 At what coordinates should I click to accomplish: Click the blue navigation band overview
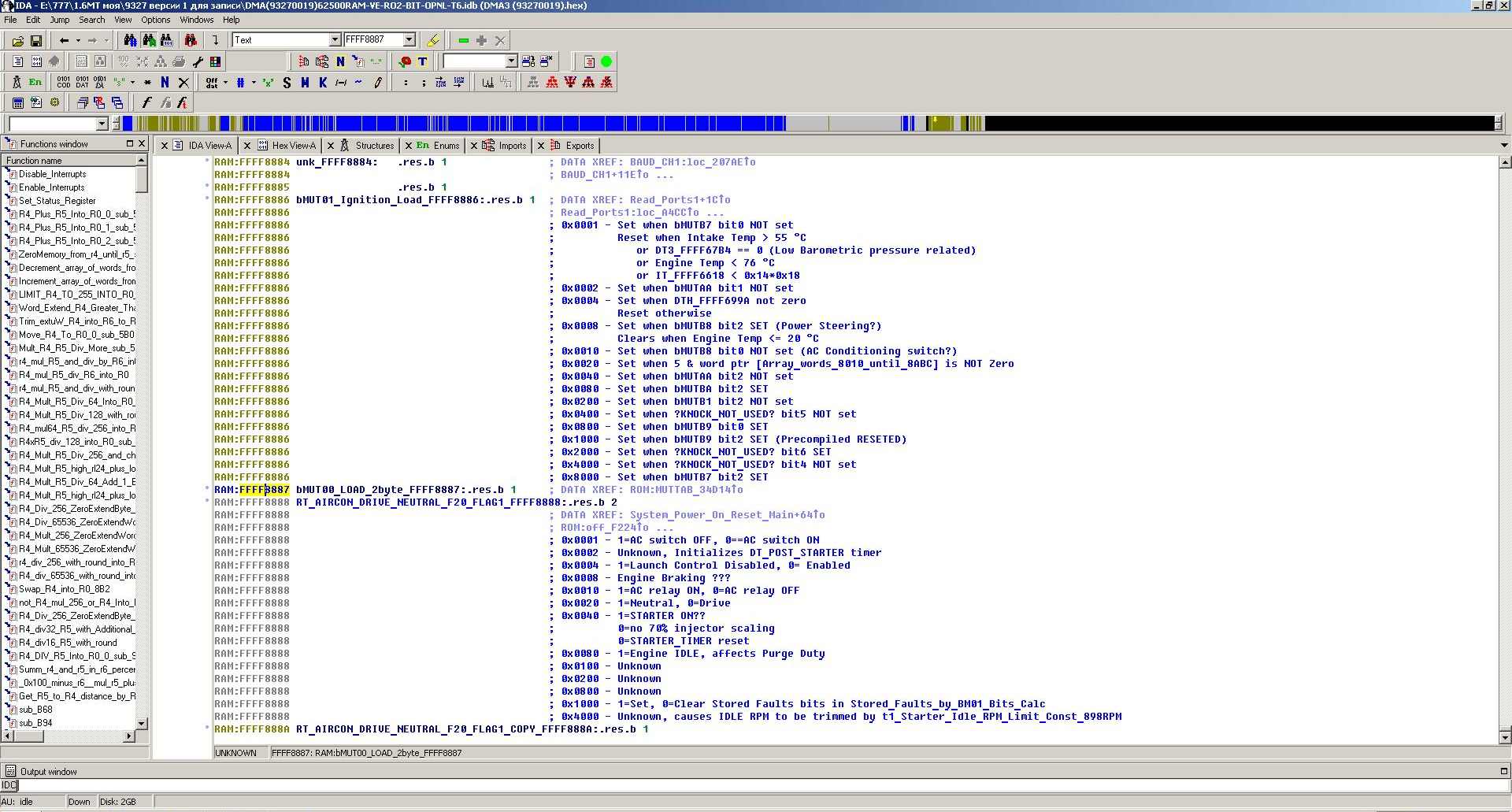pyautogui.click(x=512, y=124)
